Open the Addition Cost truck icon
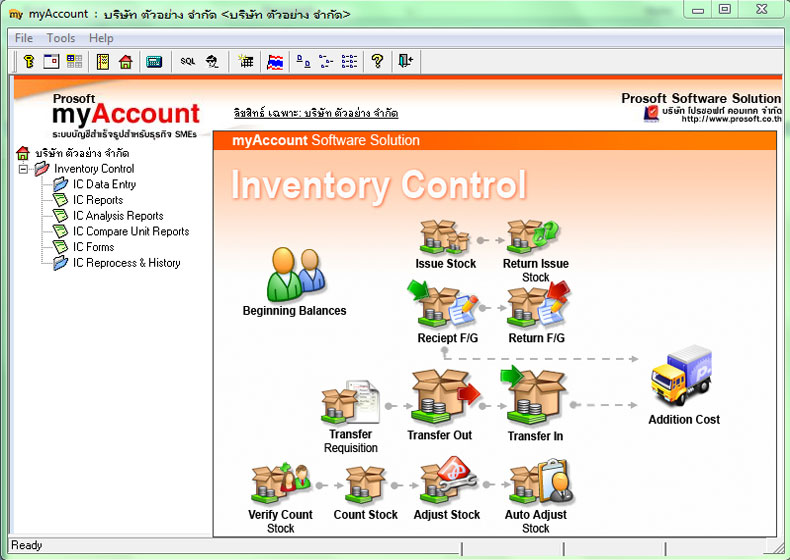This screenshot has height=560, width=790. point(681,375)
